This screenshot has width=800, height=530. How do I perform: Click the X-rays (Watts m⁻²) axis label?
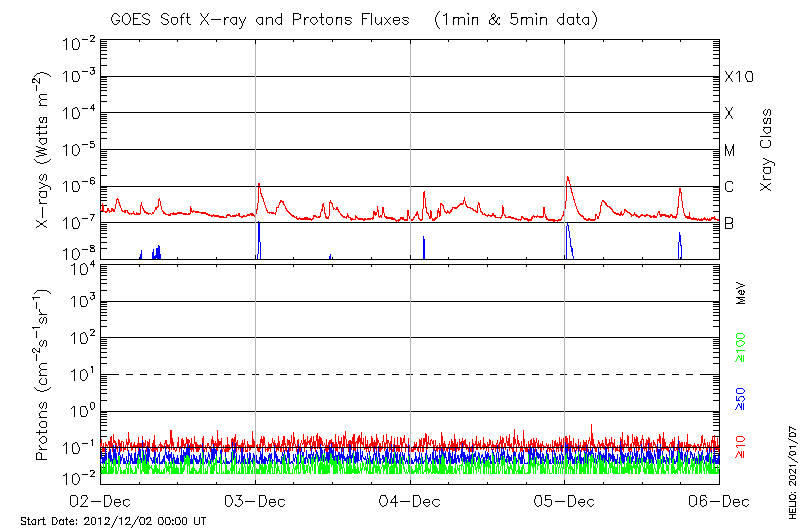[43, 150]
